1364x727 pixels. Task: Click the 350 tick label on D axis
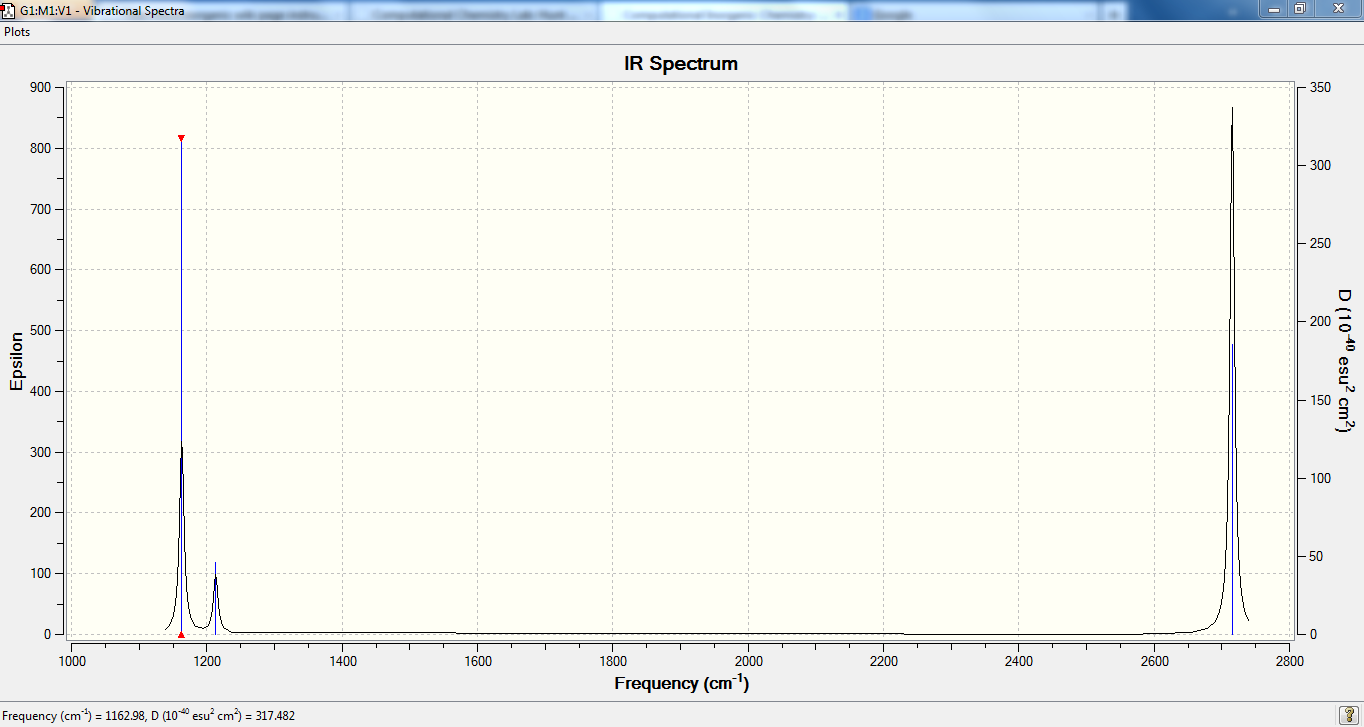(1319, 88)
